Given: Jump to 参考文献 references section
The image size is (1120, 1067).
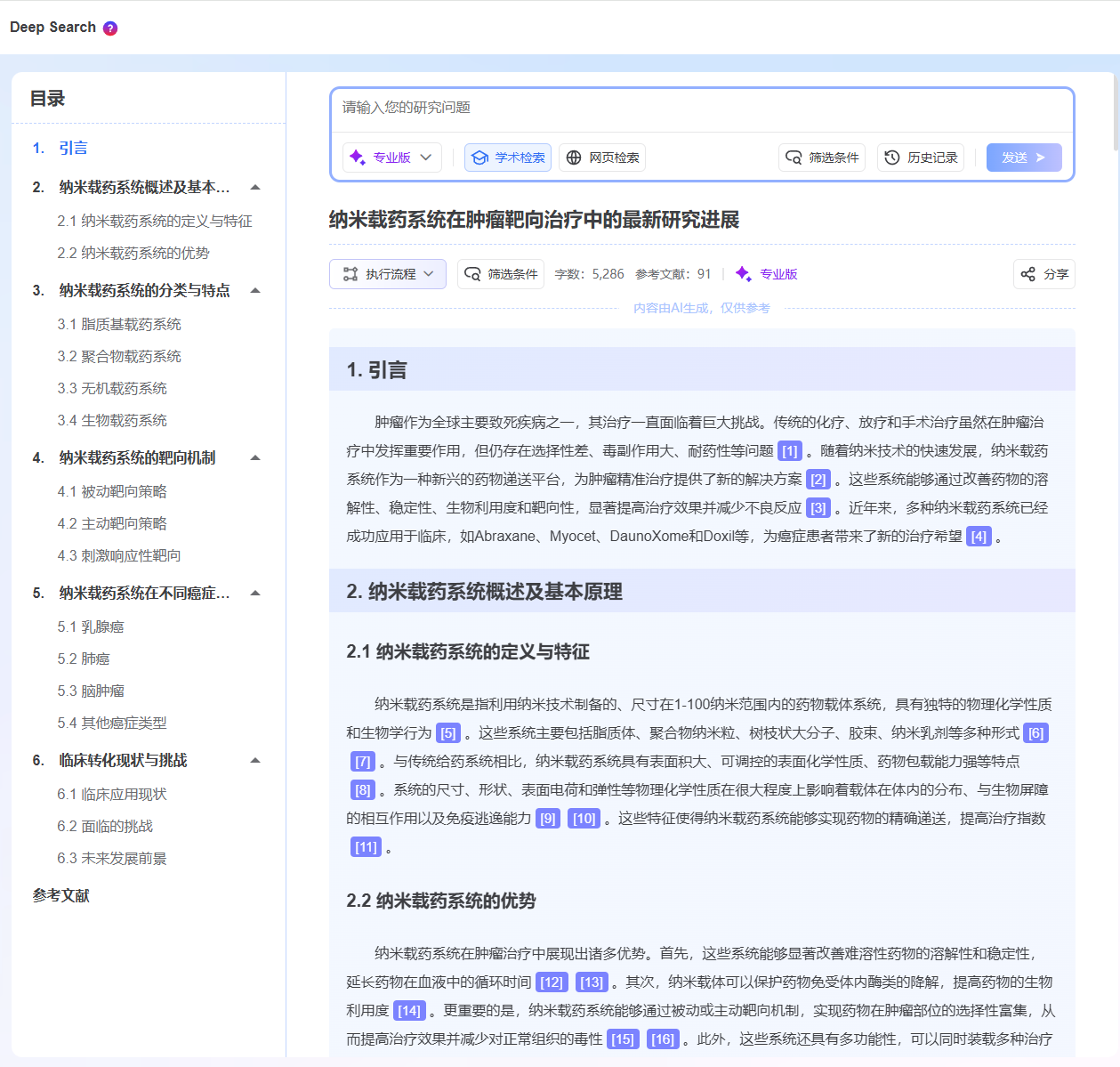Looking at the screenshot, I should click(61, 895).
